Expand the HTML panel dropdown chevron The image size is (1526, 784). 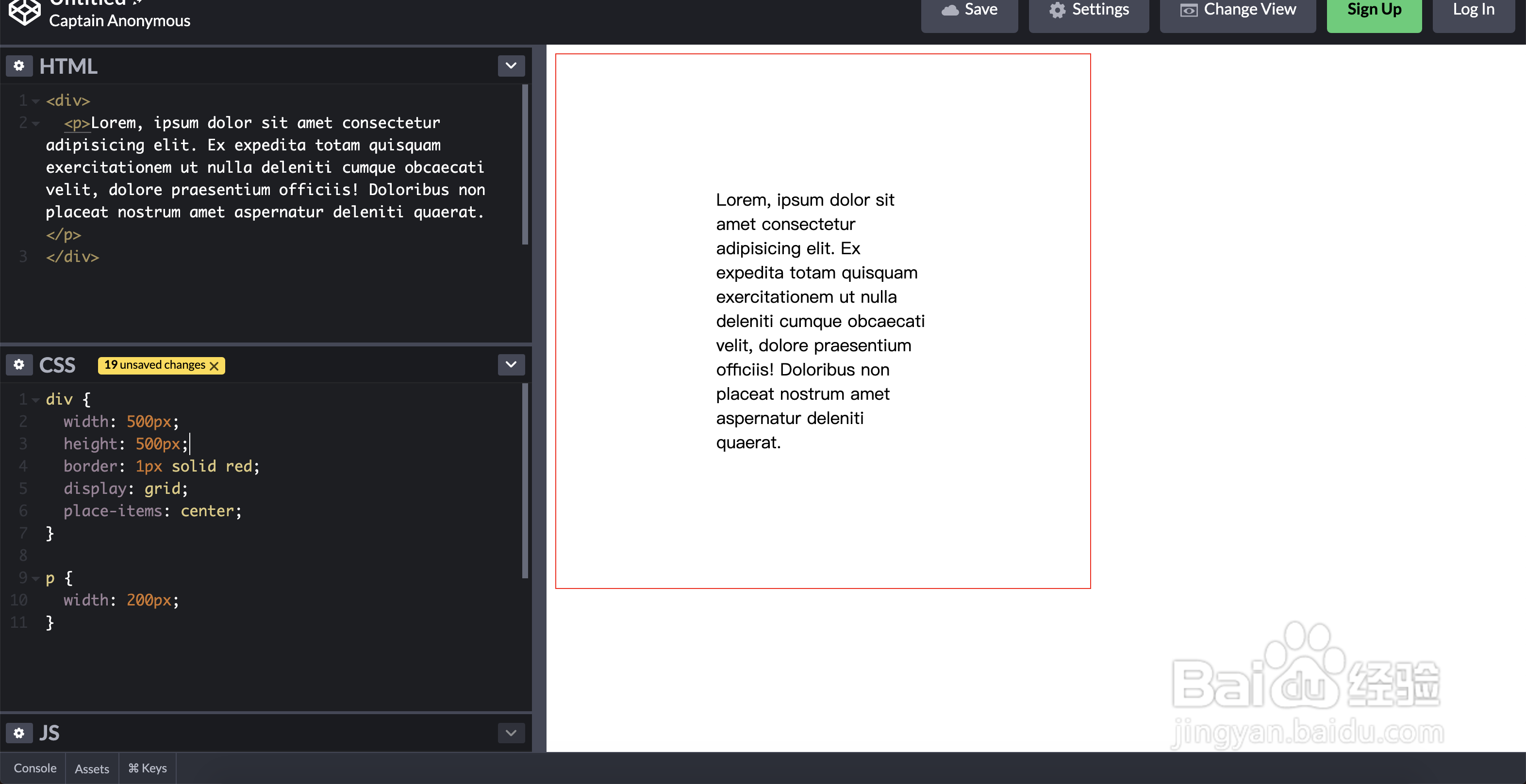click(511, 65)
